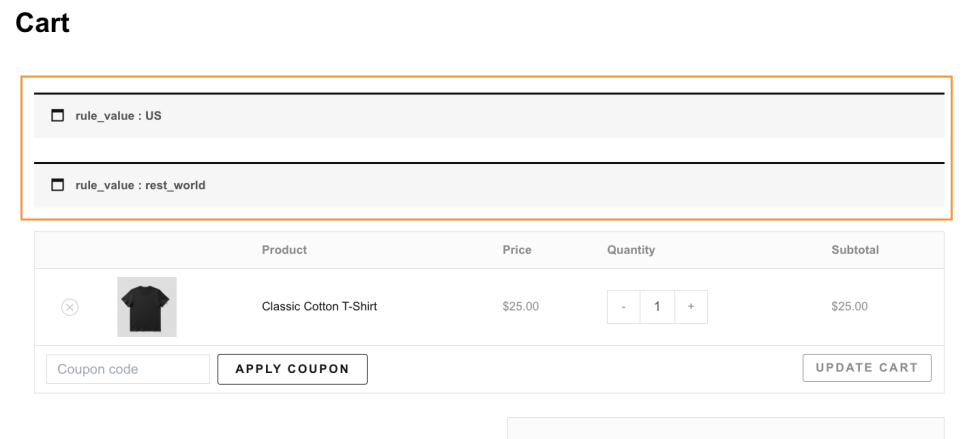The width and height of the screenshot is (980, 439).
Task: Decrease quantity with the minus button
Action: [x=624, y=307]
